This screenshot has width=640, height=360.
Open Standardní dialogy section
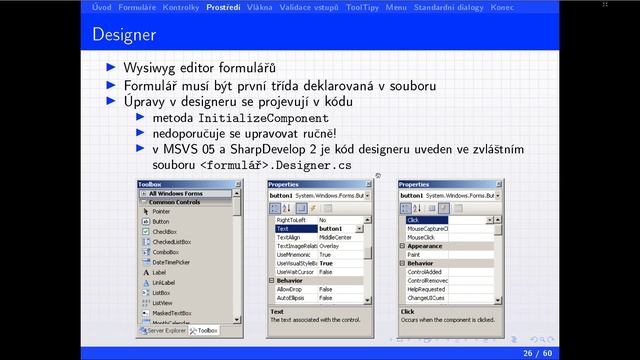click(x=449, y=7)
